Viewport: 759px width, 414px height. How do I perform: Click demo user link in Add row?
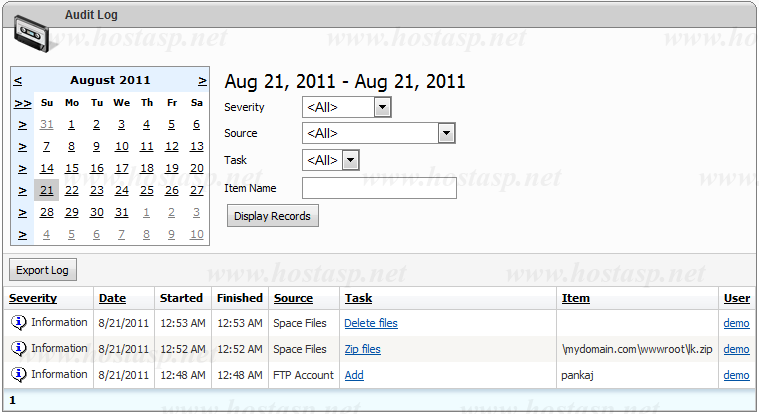[x=736, y=375]
